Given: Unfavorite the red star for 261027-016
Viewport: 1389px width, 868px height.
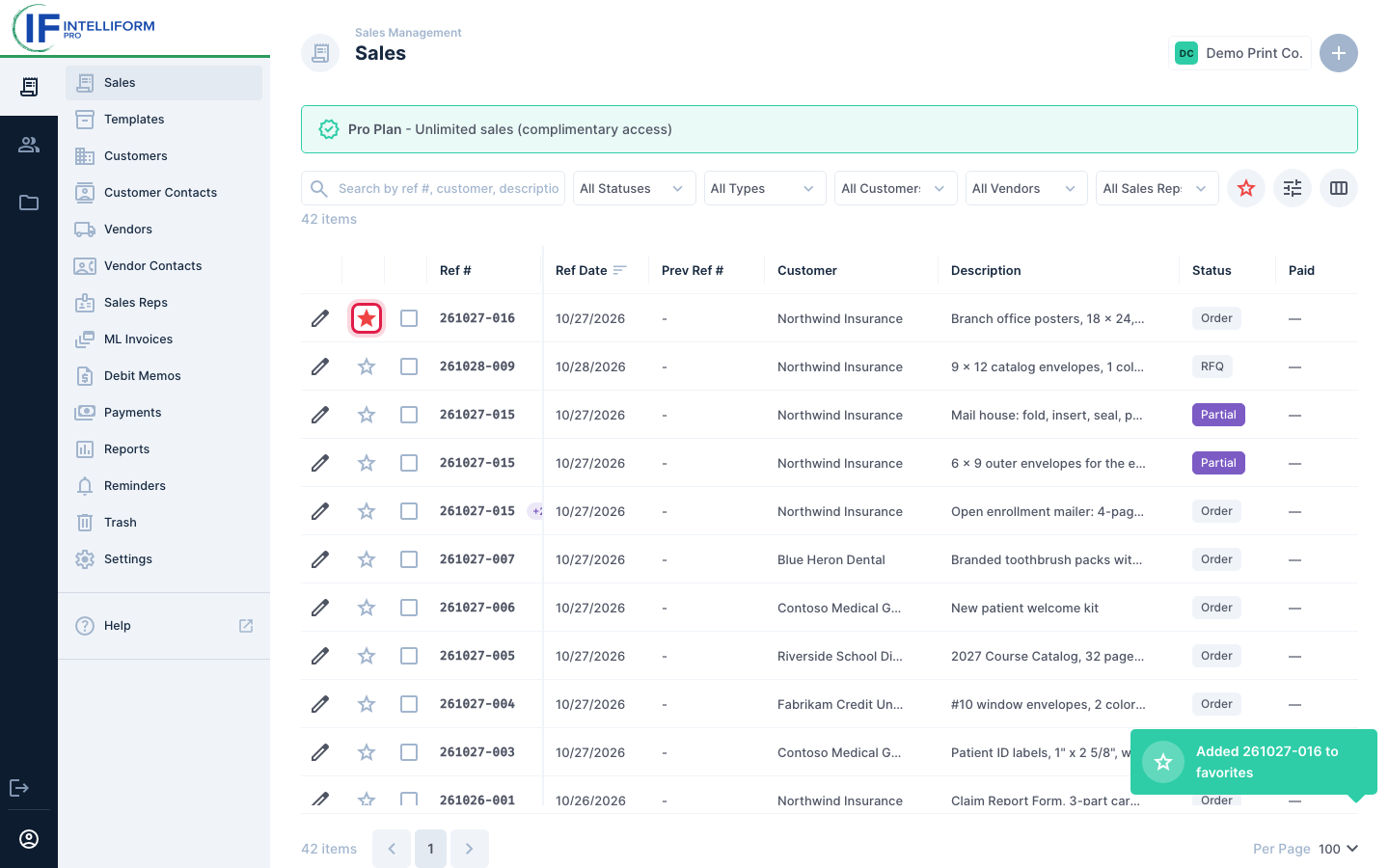Looking at the screenshot, I should click(367, 318).
